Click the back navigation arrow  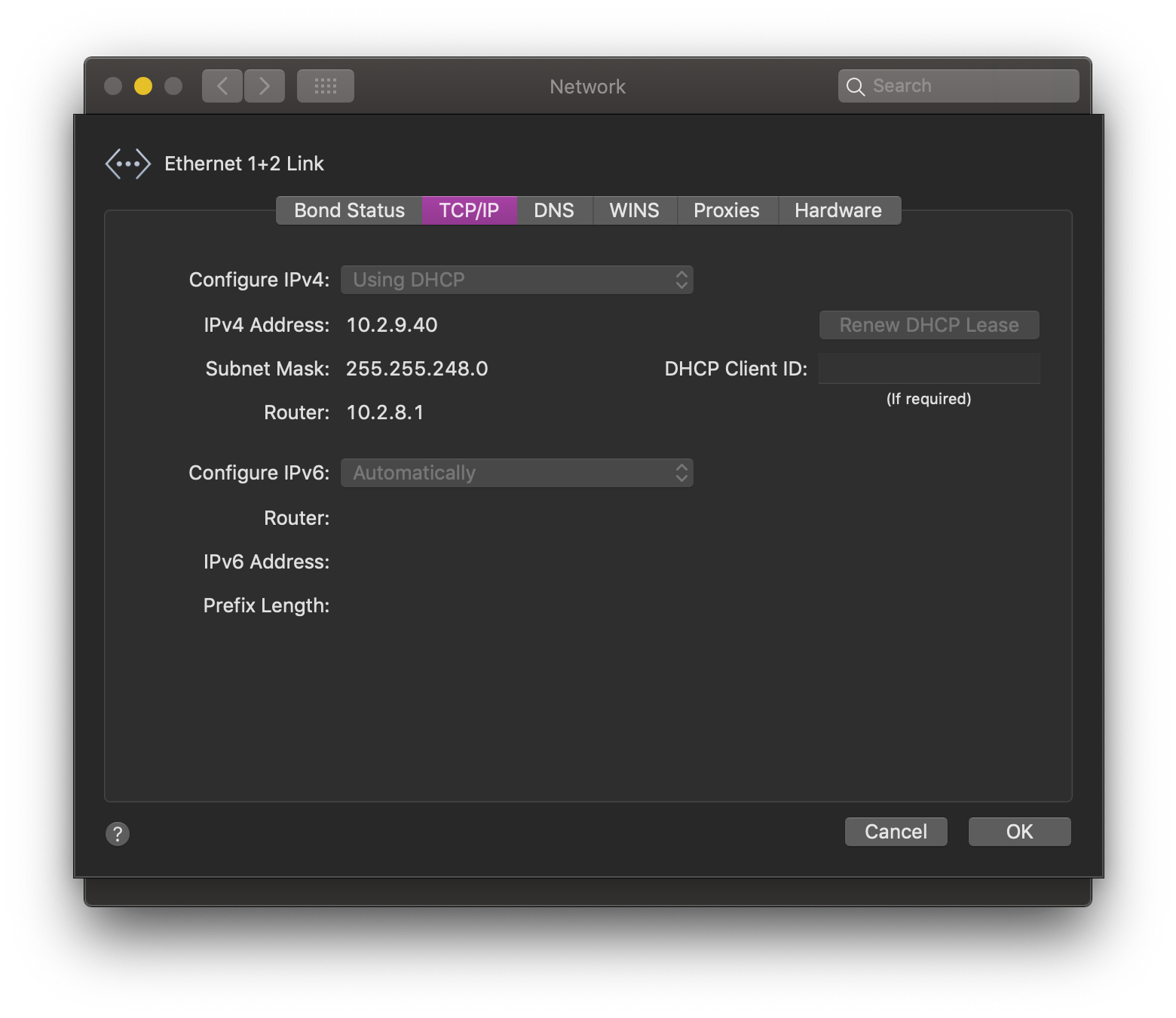point(222,86)
